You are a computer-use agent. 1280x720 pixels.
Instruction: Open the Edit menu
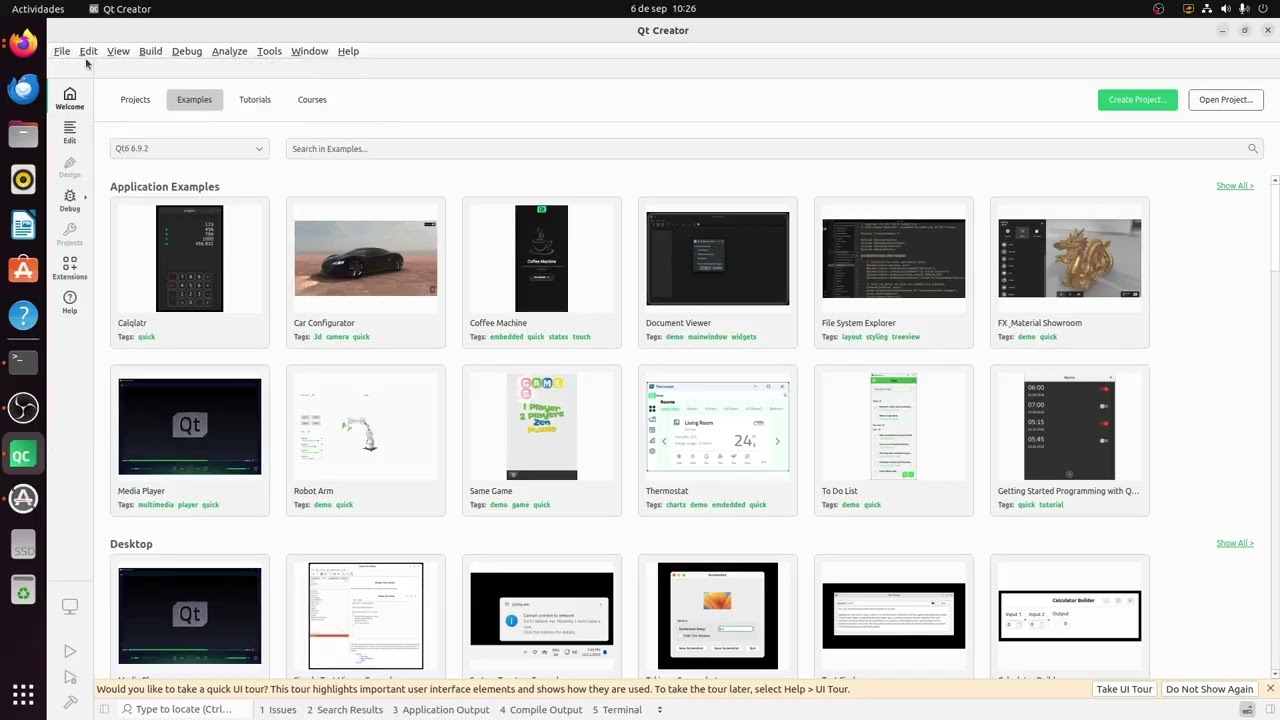click(89, 51)
